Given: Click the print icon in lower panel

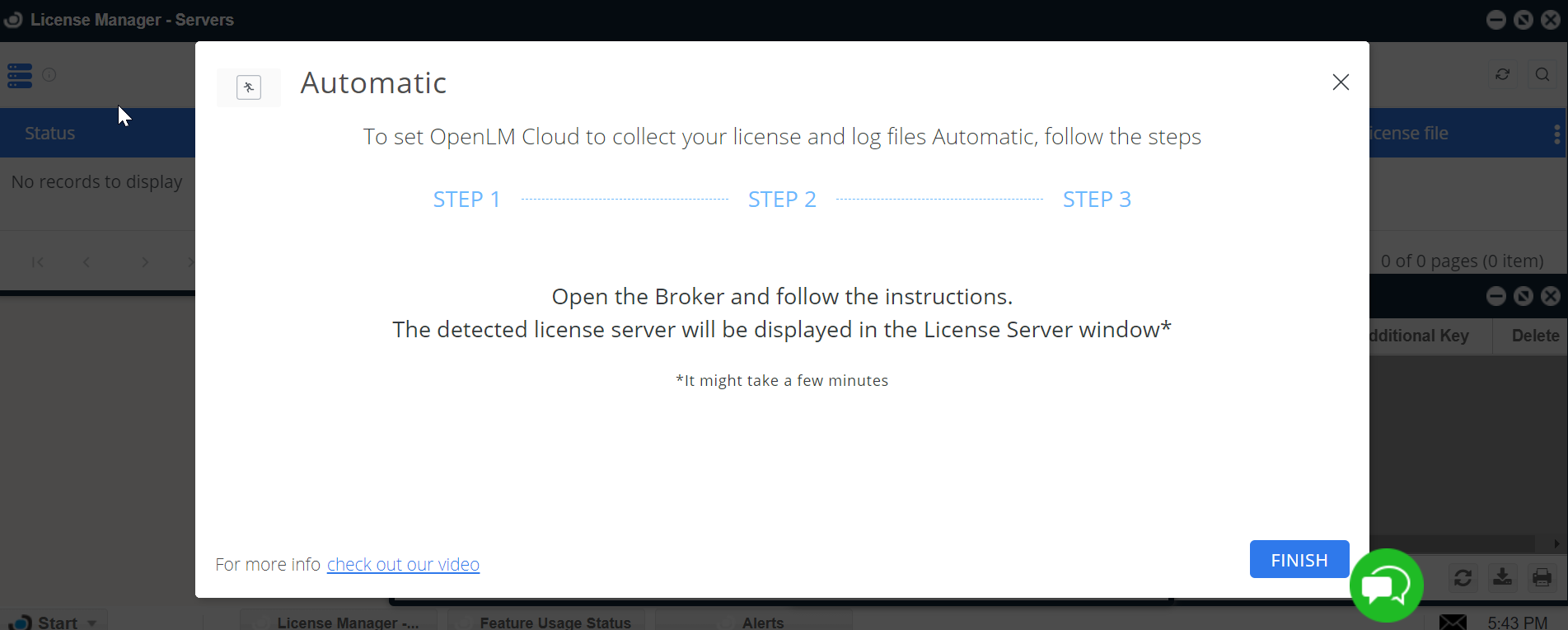Looking at the screenshot, I should [1542, 577].
